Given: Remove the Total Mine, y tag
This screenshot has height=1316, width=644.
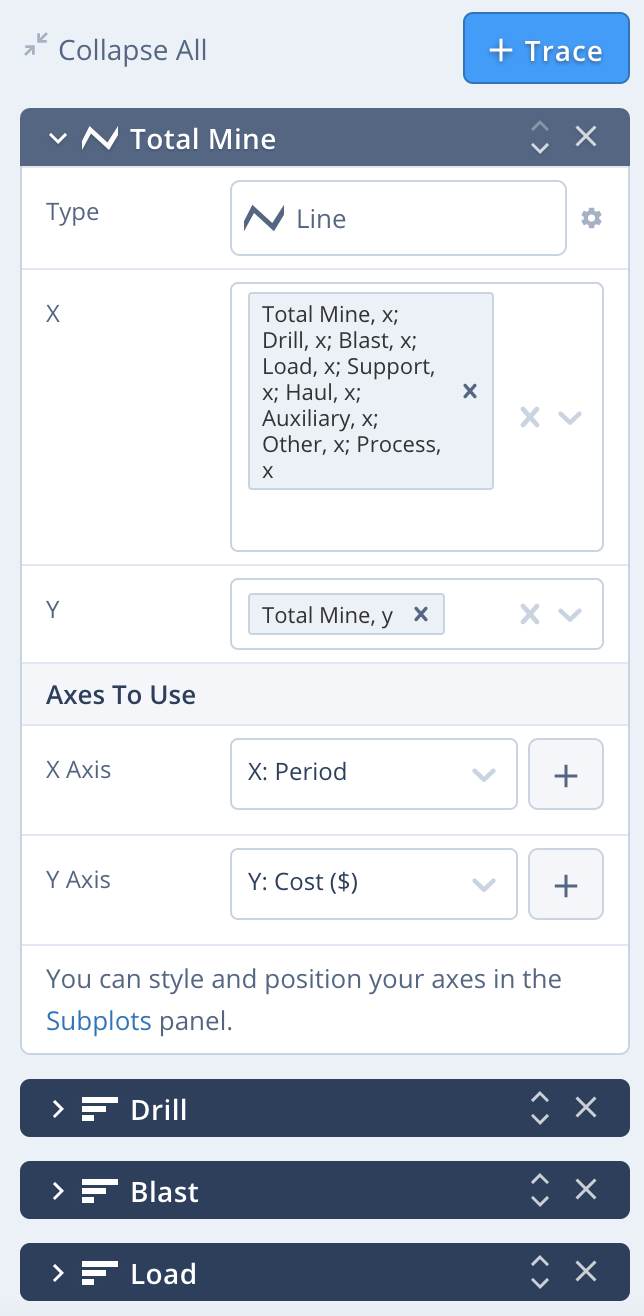Looking at the screenshot, I should pyautogui.click(x=421, y=615).
